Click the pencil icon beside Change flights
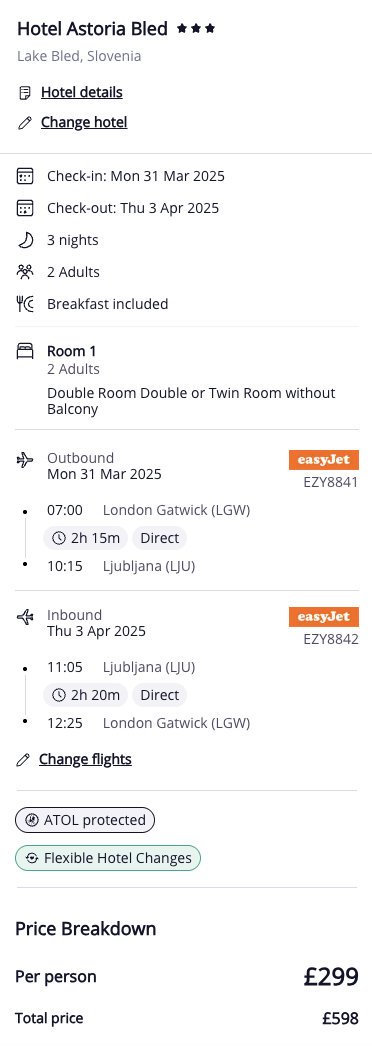Image resolution: width=372 pixels, height=1046 pixels. [x=23, y=760]
